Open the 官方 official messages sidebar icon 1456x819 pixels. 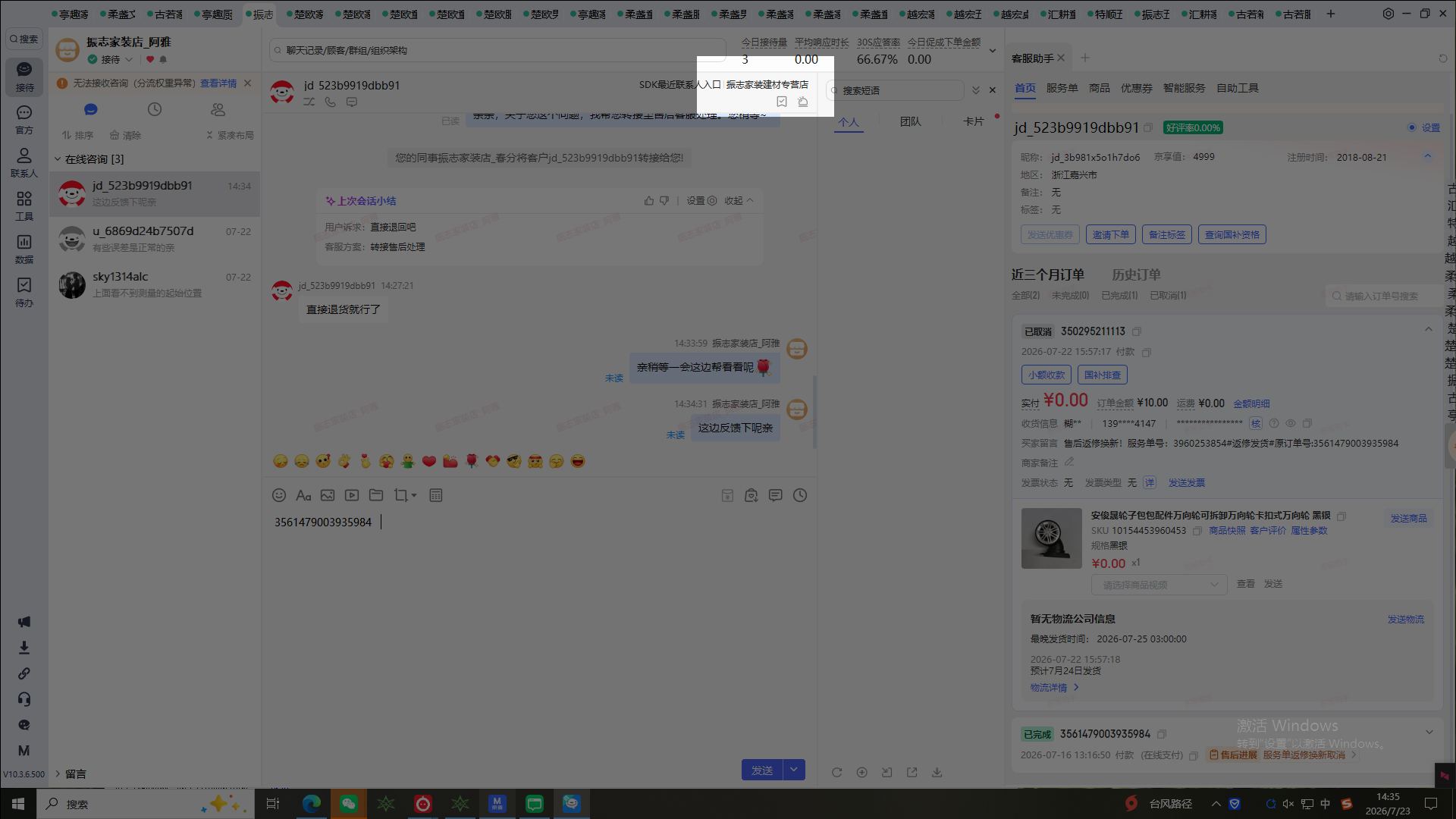pos(24,120)
